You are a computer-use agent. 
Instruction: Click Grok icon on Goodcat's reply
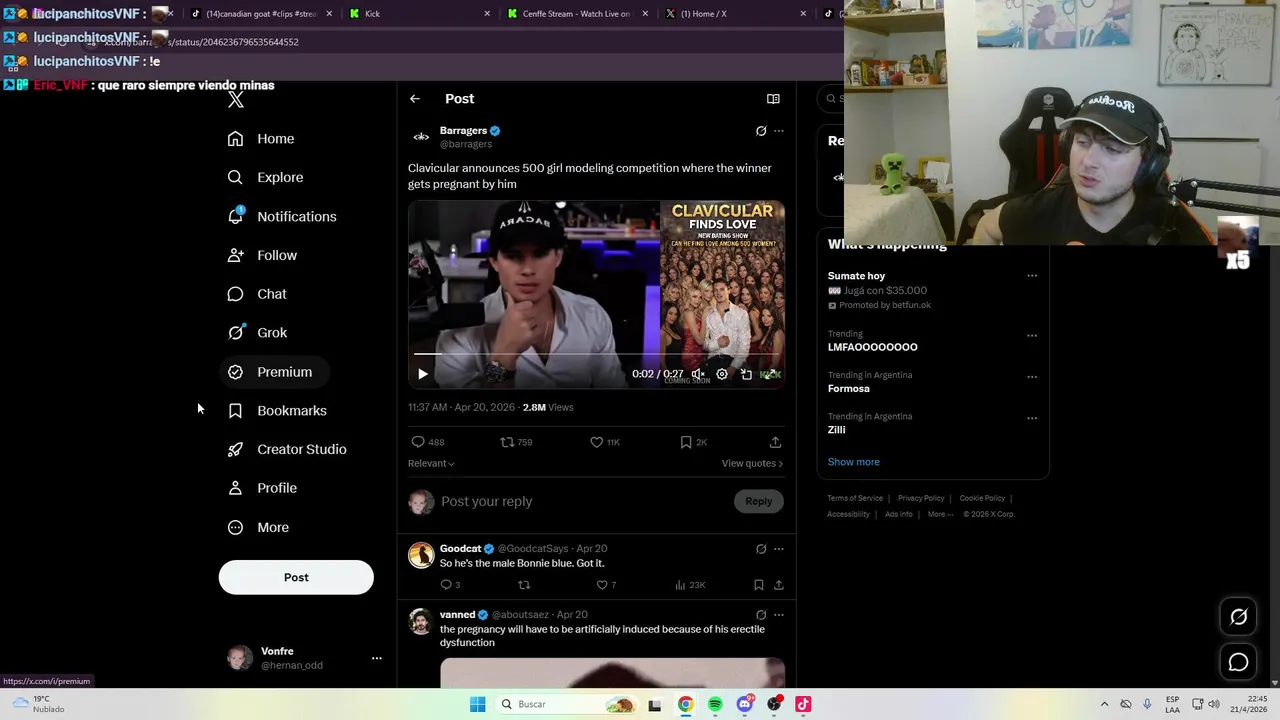(x=761, y=549)
